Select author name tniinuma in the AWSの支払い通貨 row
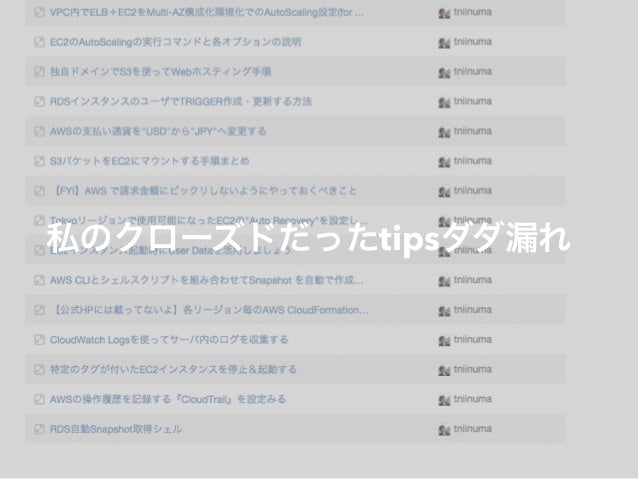Screen dimensions: 638x479 (473, 131)
